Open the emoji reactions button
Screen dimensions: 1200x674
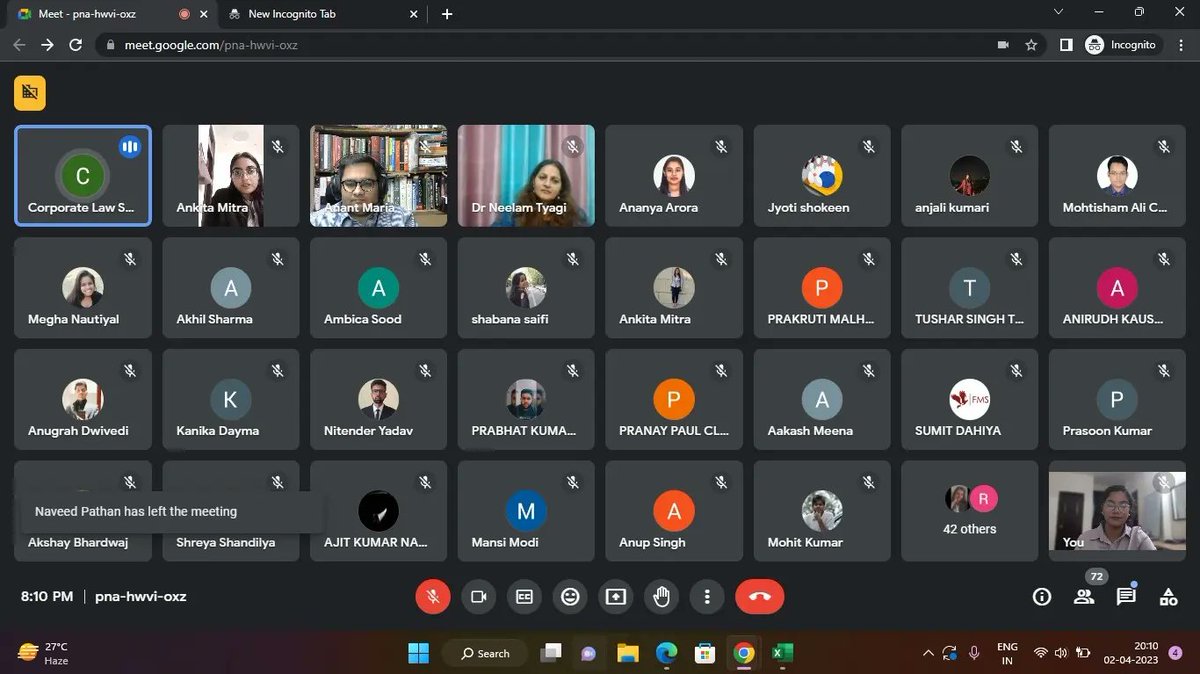(x=570, y=596)
